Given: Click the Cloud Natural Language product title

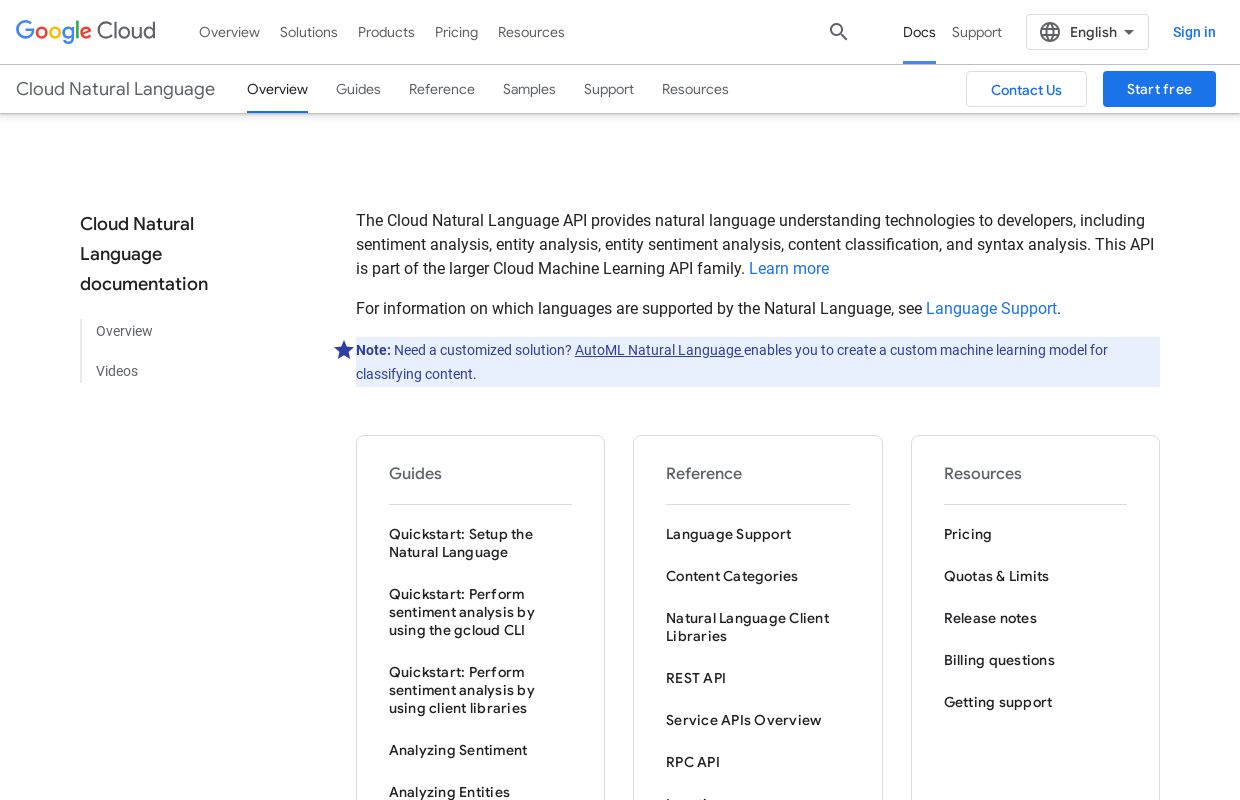Looking at the screenshot, I should pyautogui.click(x=116, y=89).
